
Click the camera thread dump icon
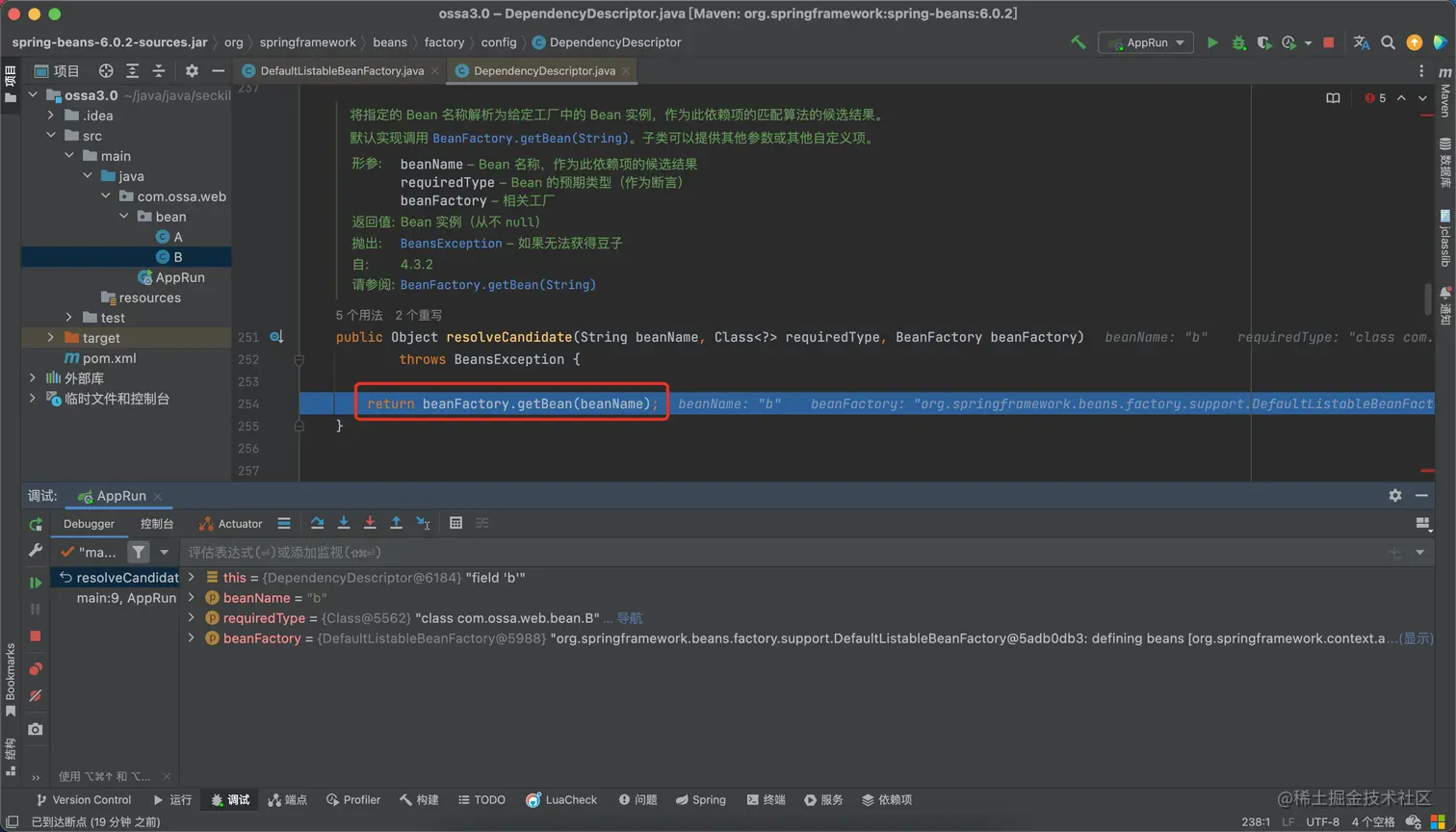tap(36, 729)
